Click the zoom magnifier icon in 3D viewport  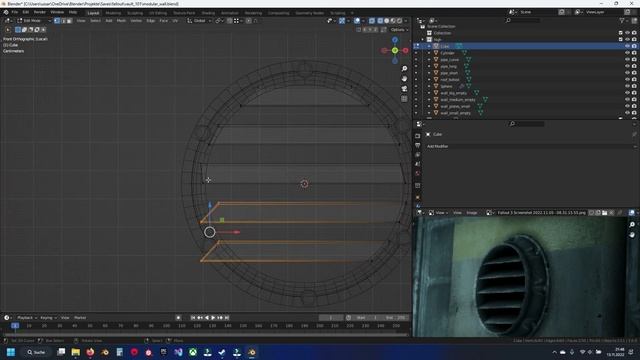point(404,69)
